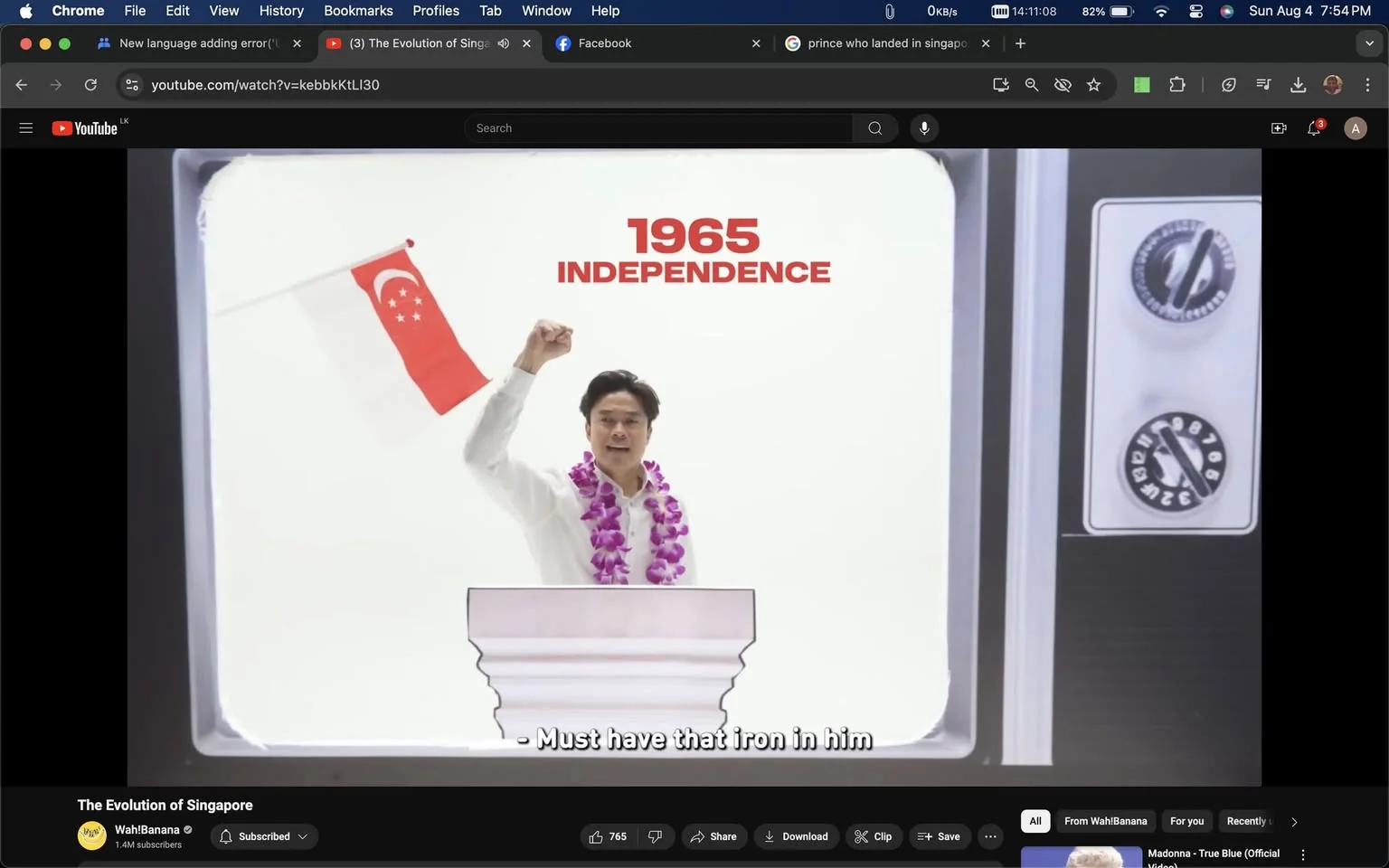Open the YouTube account avatar menu
The image size is (1389, 868).
pos(1355,128)
